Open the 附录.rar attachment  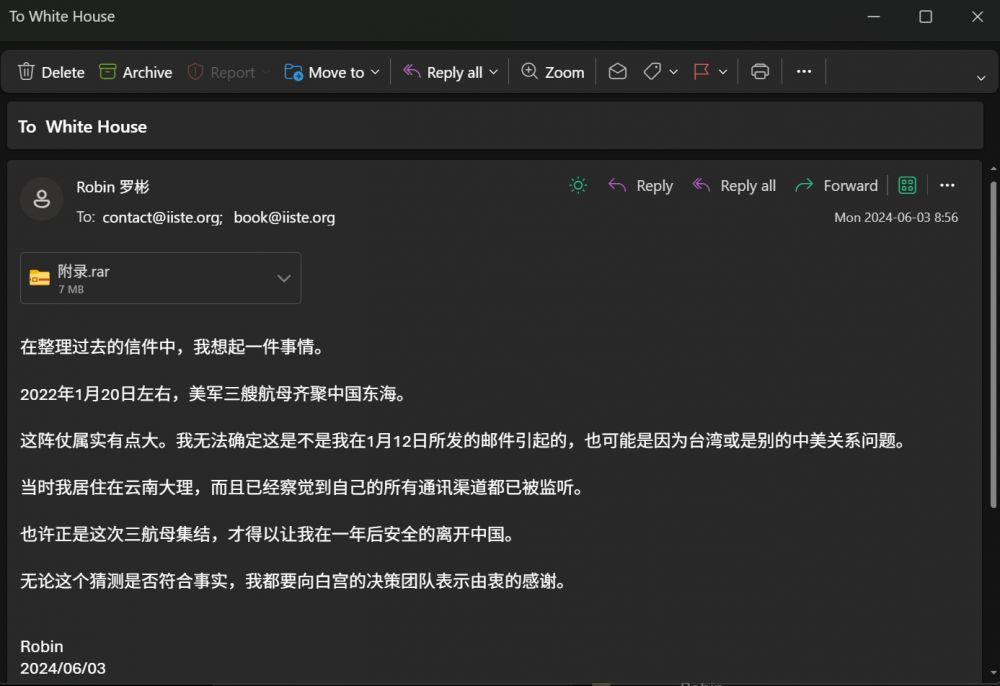click(x=140, y=279)
